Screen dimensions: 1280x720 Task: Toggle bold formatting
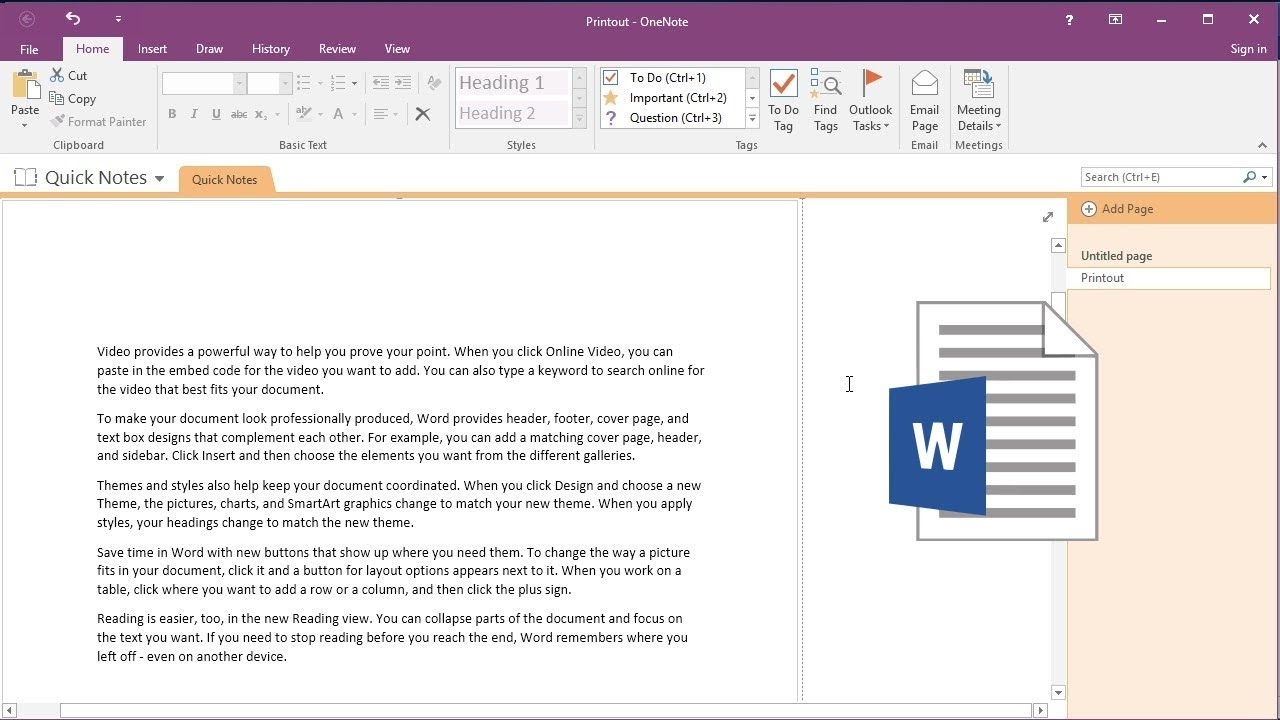[172, 114]
